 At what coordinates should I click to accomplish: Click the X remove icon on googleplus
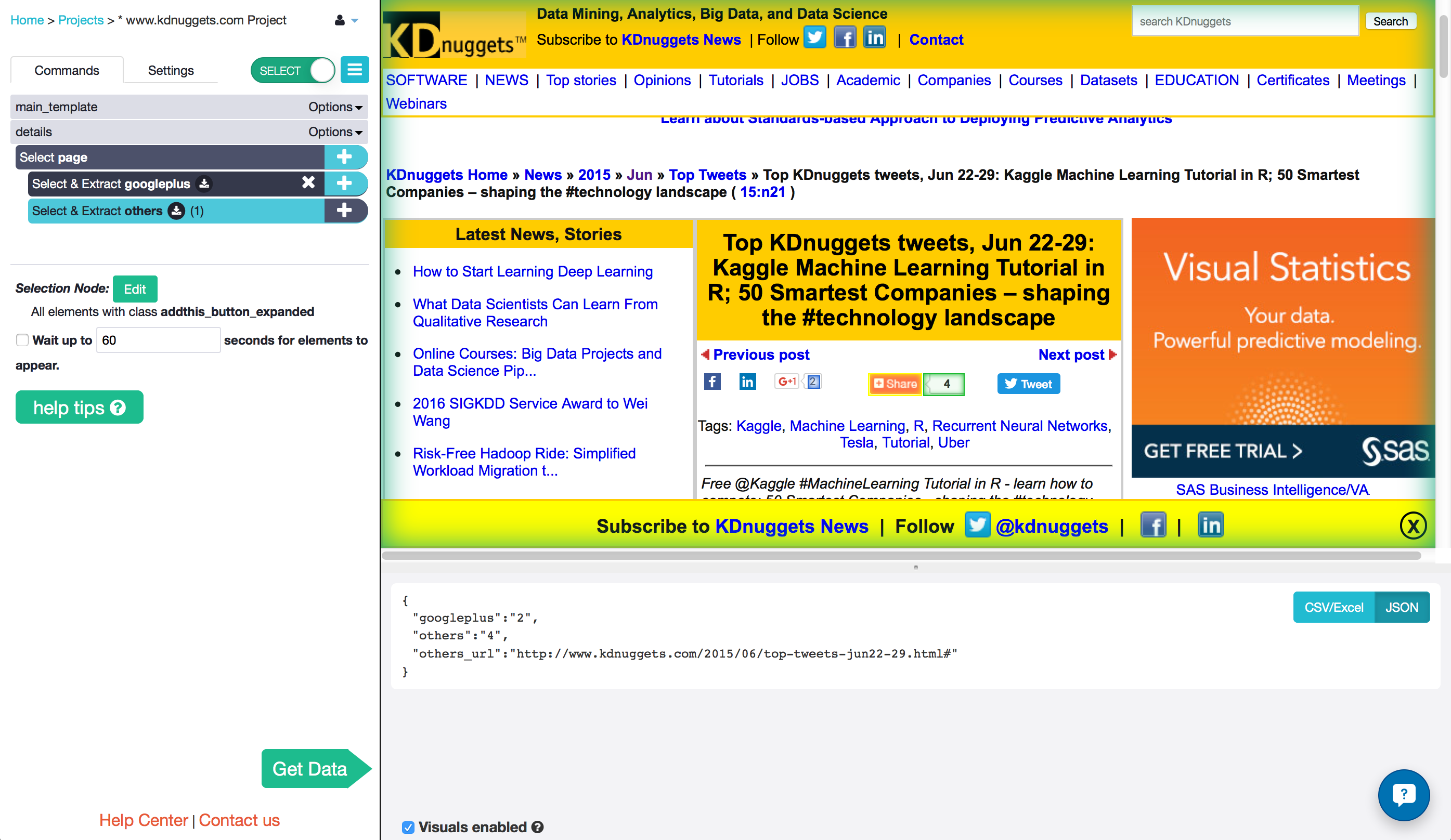click(307, 183)
